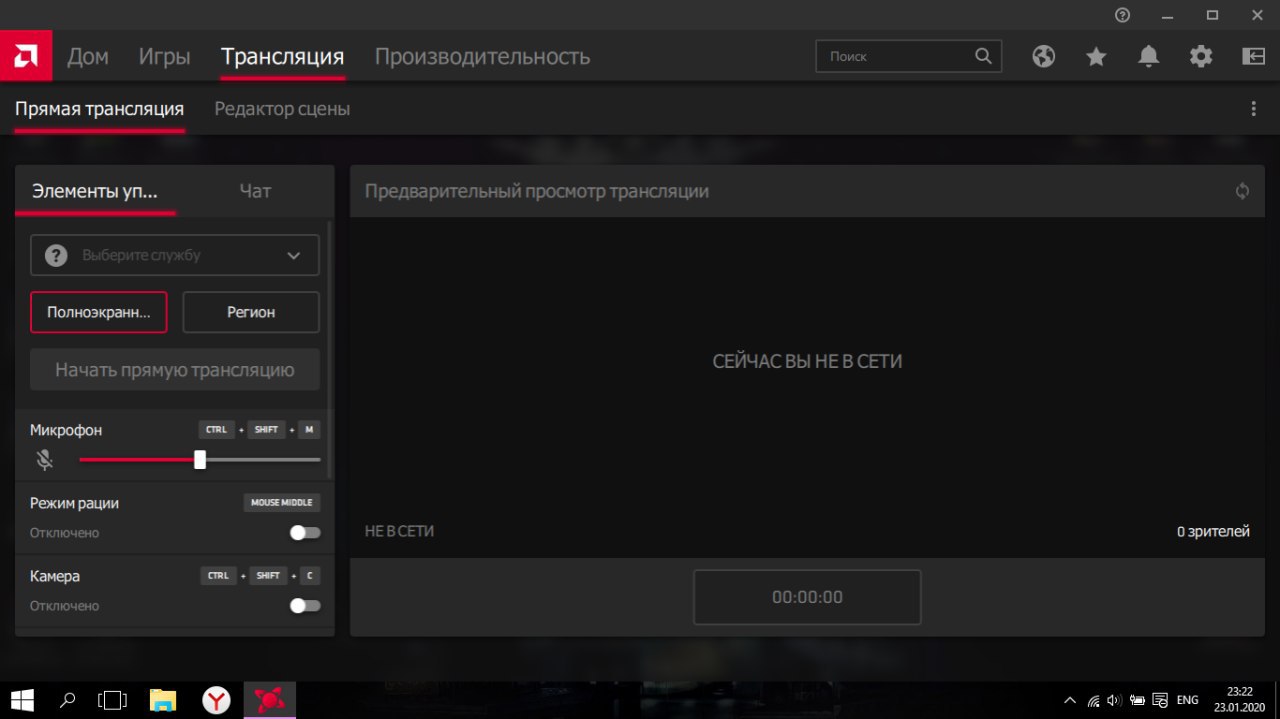
Task: Show hidden tray icons chevron
Action: coord(1069,701)
